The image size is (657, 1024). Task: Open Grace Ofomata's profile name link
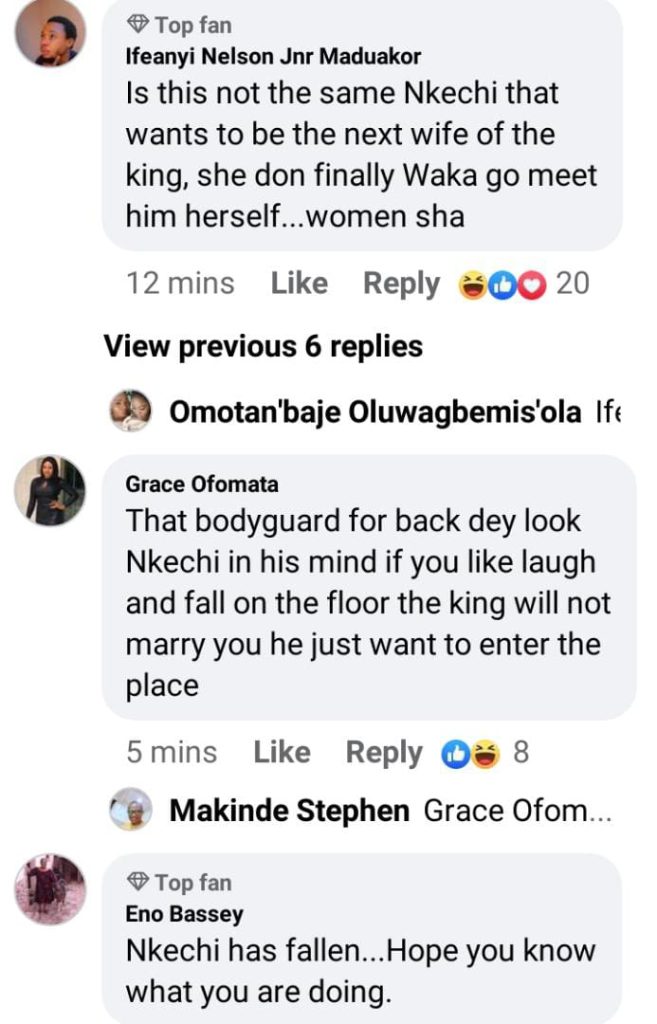point(202,484)
